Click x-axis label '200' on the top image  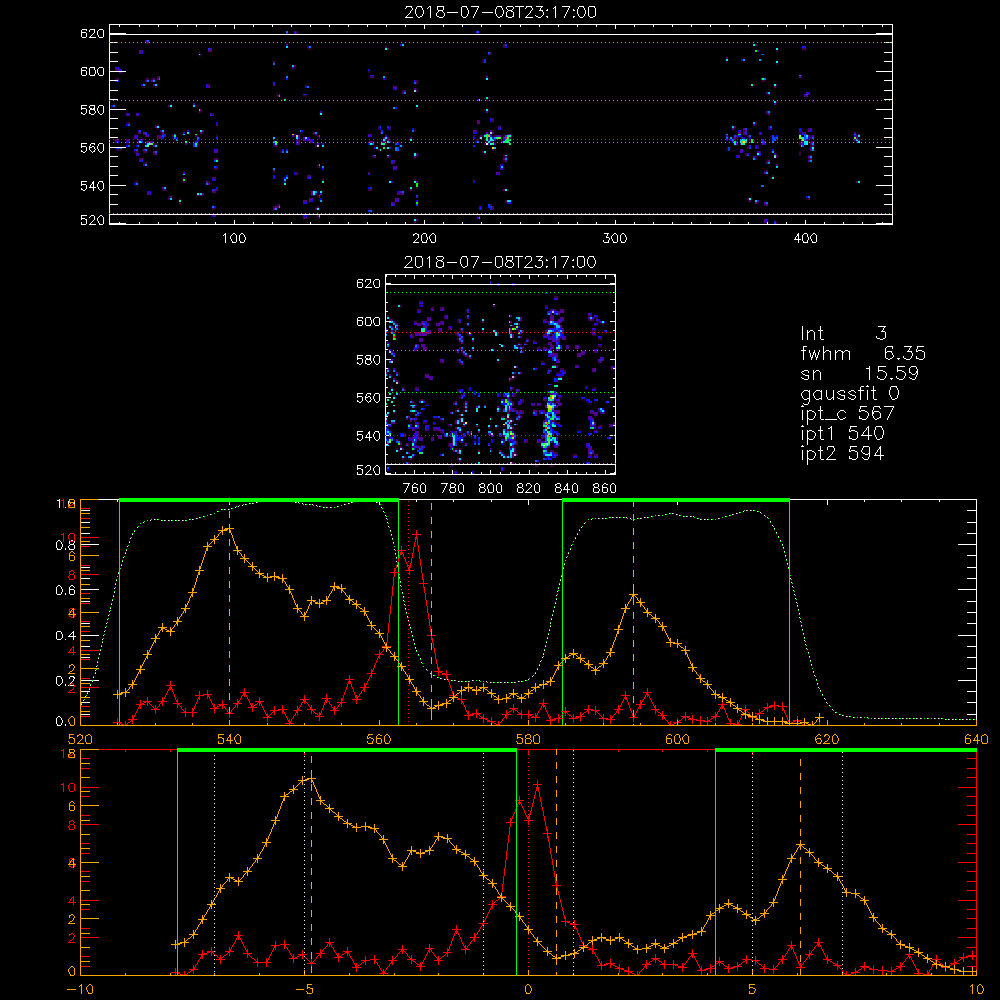click(424, 239)
